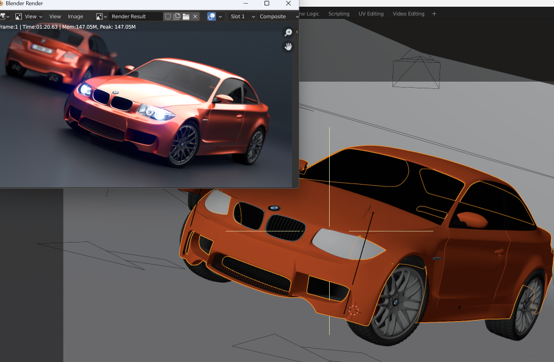Expand the sidebar arrow in render window
The image size is (554, 362).
[297, 32]
